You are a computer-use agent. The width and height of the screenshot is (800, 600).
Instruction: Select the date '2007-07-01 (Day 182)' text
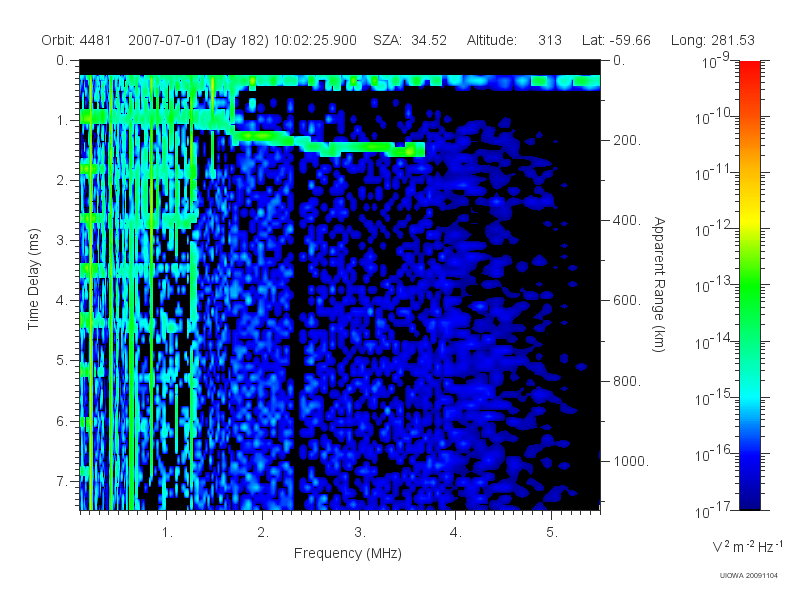click(x=198, y=40)
